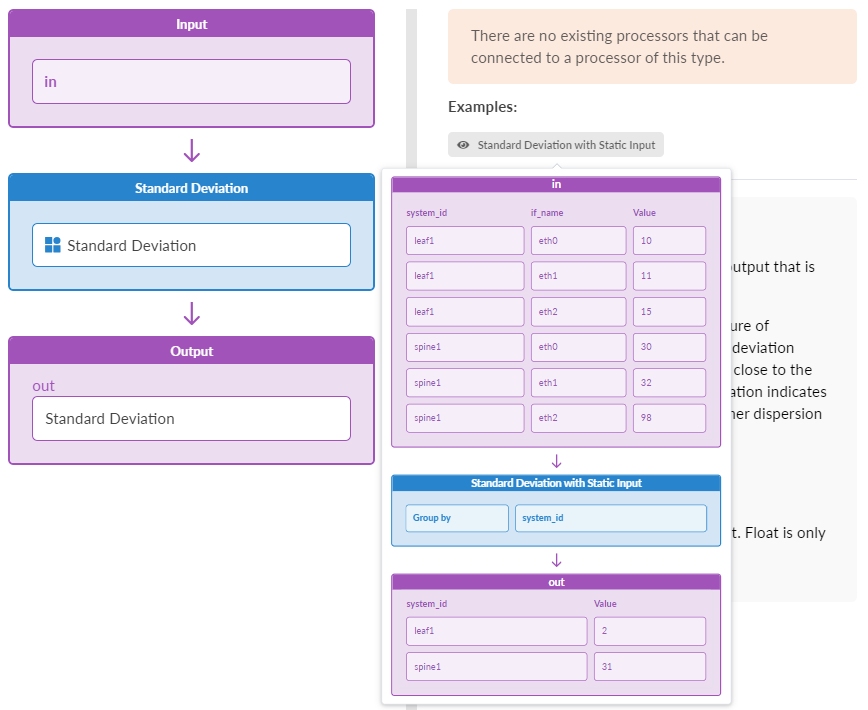868x710 pixels.
Task: Select the 'in' input stage field
Action: 191,82
